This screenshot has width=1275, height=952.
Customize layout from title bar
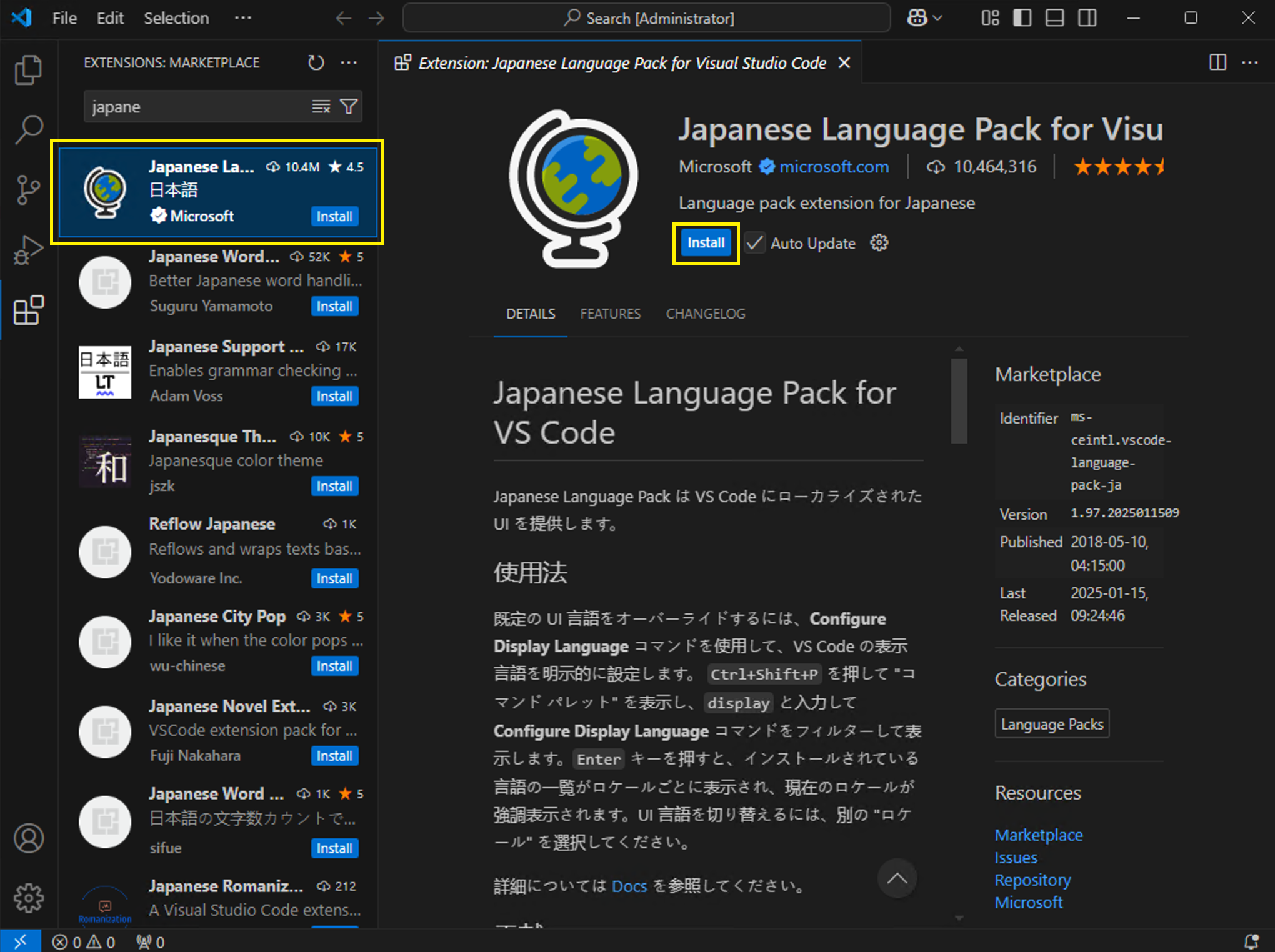click(x=990, y=18)
